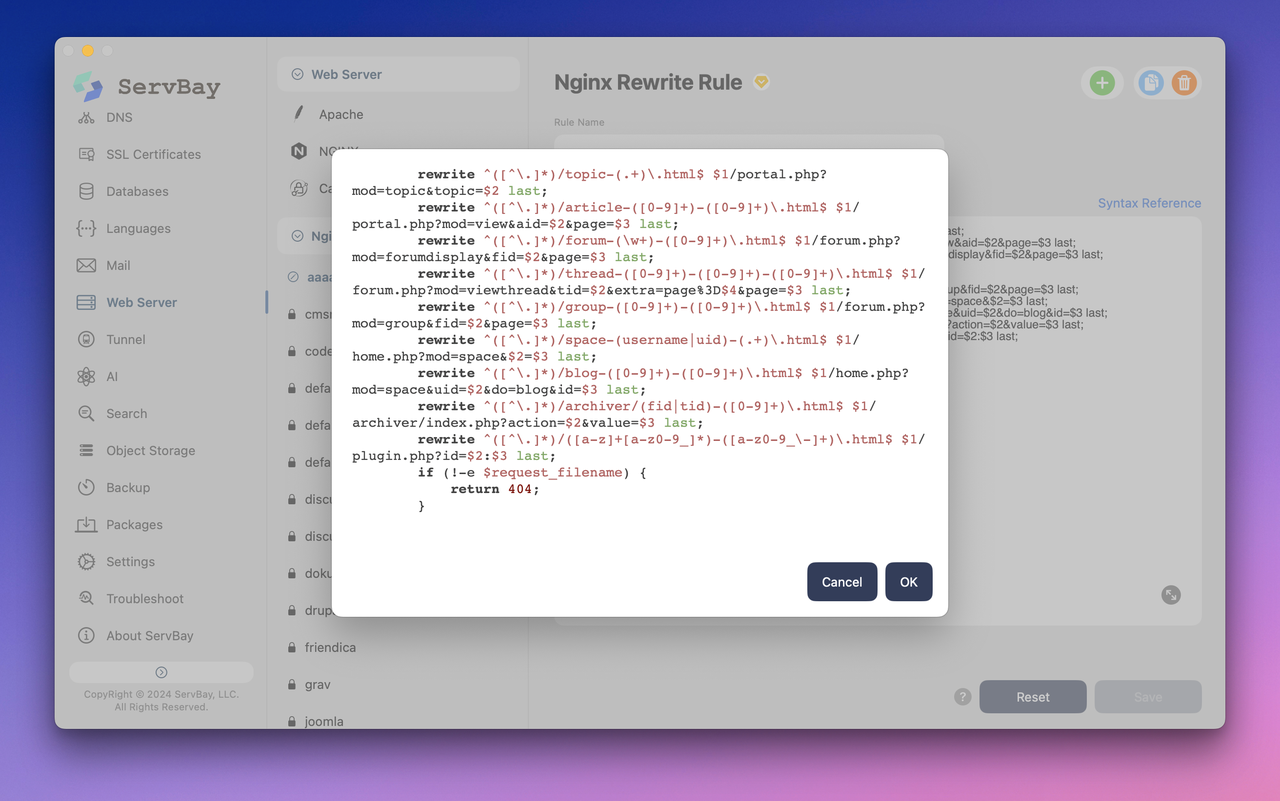The width and height of the screenshot is (1280, 801).
Task: Click the Packages download icon
Action: point(86,524)
